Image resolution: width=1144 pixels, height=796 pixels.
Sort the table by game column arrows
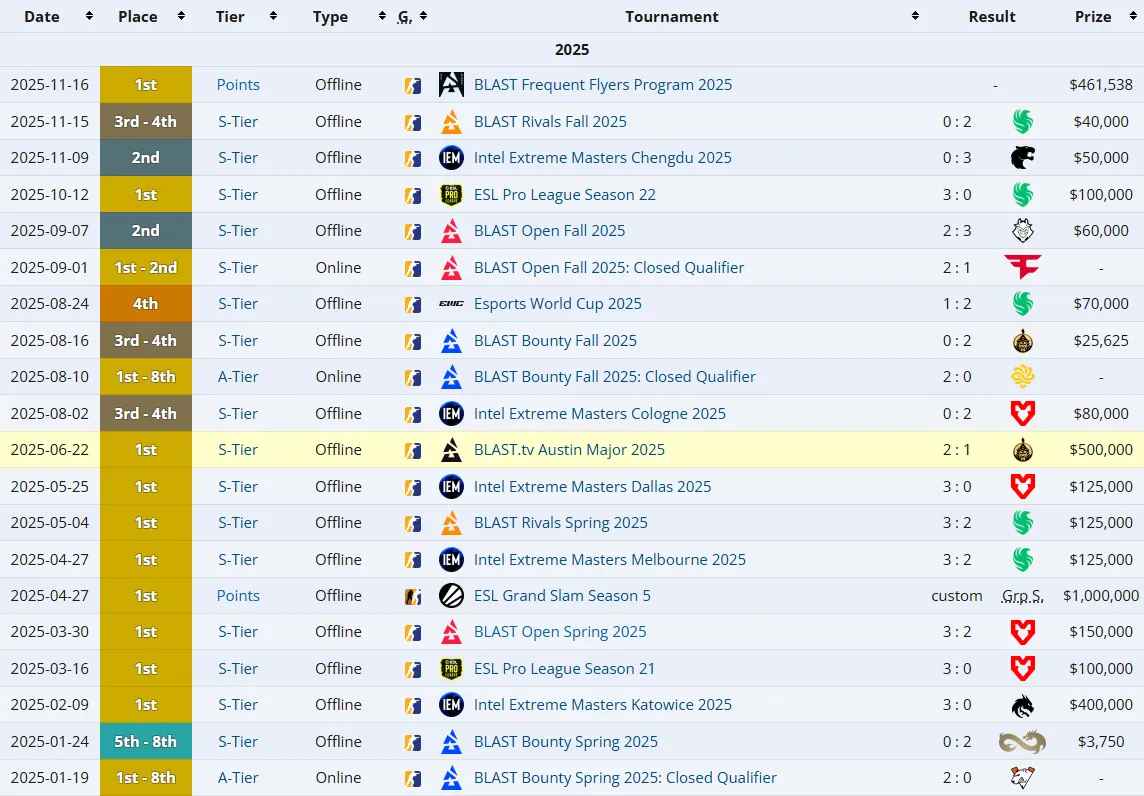pyautogui.click(x=423, y=16)
